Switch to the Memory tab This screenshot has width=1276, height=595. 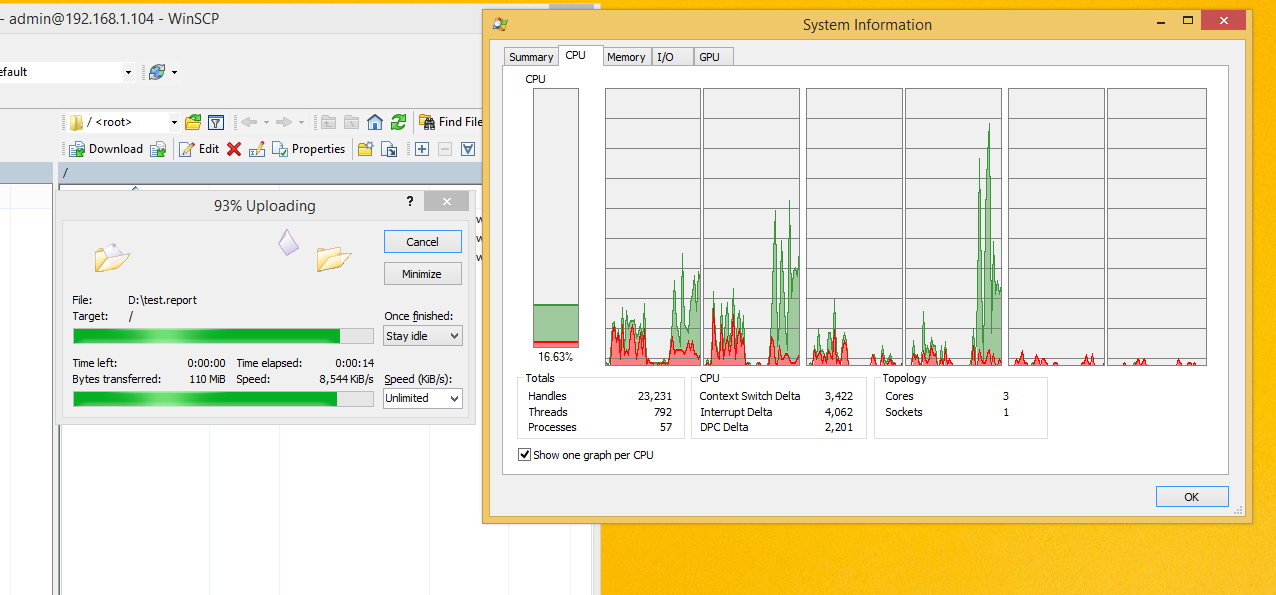coord(626,57)
